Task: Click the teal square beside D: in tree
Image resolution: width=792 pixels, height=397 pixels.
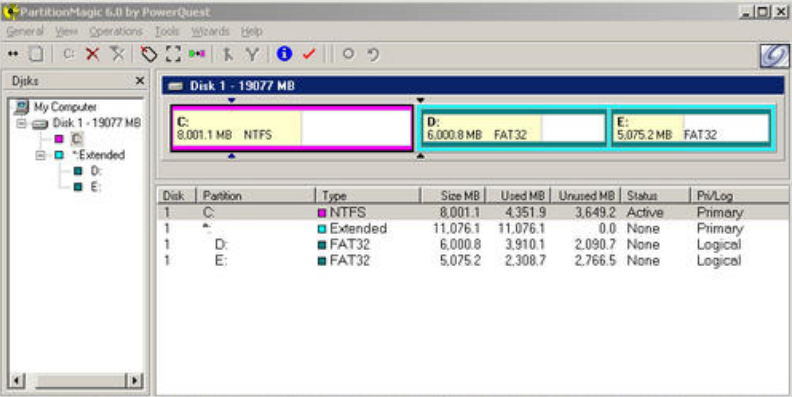Action: point(78,171)
